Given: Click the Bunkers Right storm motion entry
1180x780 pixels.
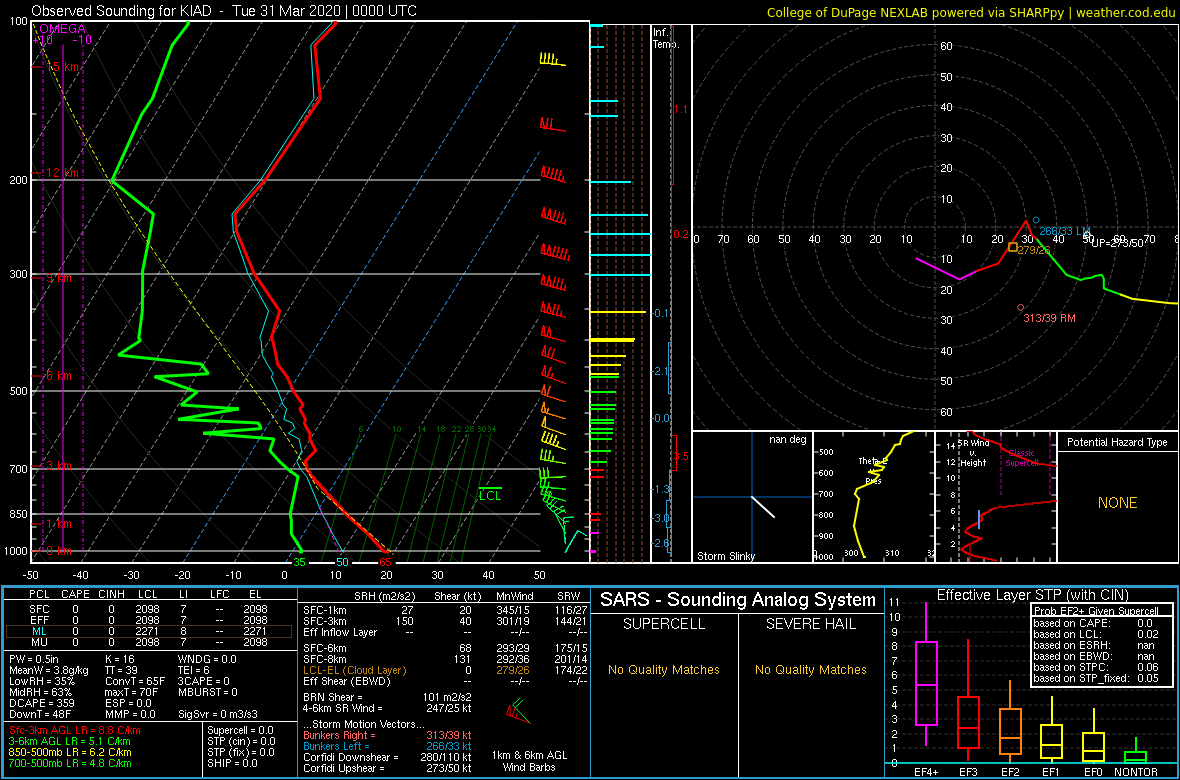Looking at the screenshot, I should 388,735.
